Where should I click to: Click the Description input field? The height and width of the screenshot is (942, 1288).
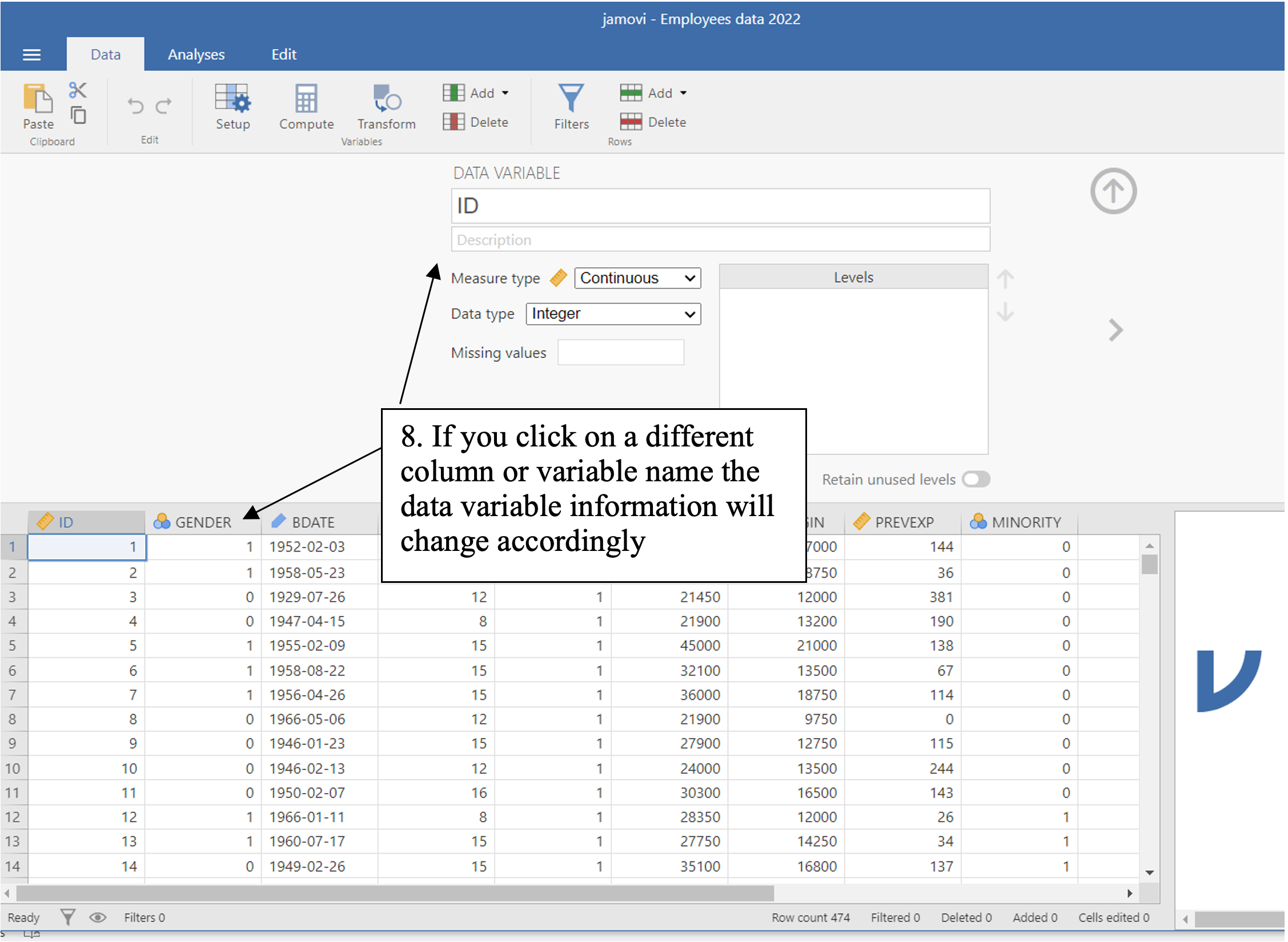[x=720, y=240]
